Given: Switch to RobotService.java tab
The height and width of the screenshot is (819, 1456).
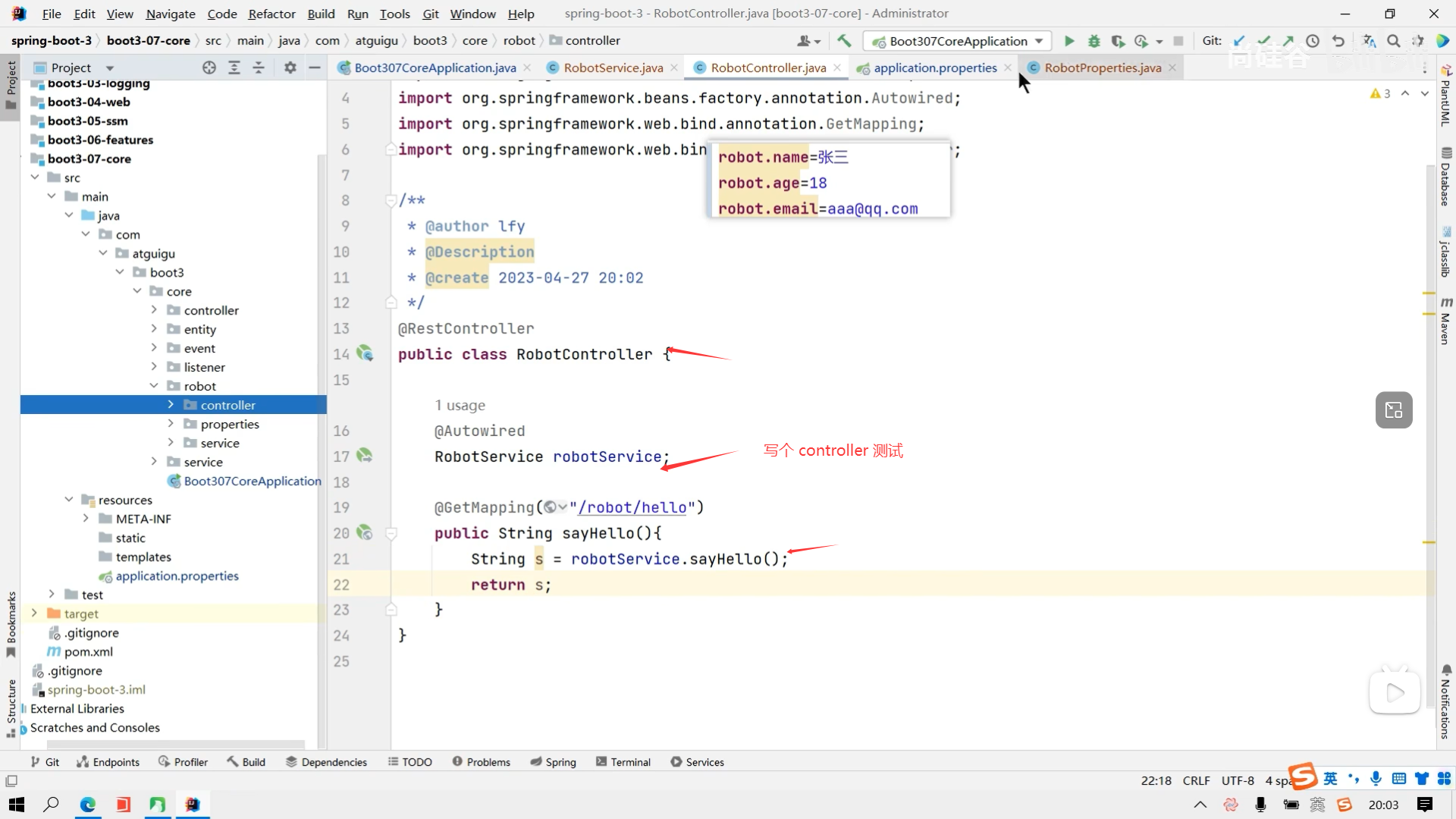Looking at the screenshot, I should click(613, 67).
